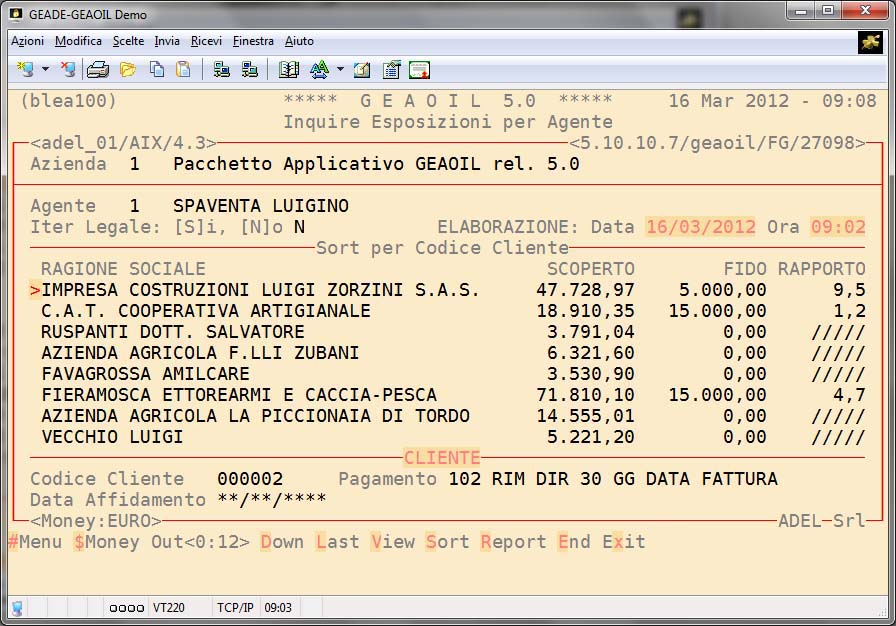Image resolution: width=896 pixels, height=626 pixels.
Task: Click the font size AA icon
Action: coord(319,69)
